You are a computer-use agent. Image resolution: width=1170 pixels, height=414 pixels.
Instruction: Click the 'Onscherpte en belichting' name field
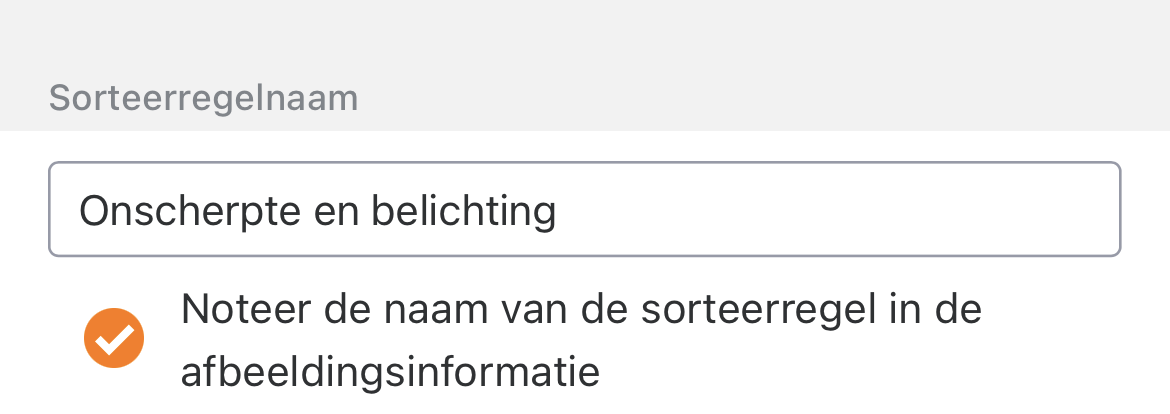[x=584, y=210]
